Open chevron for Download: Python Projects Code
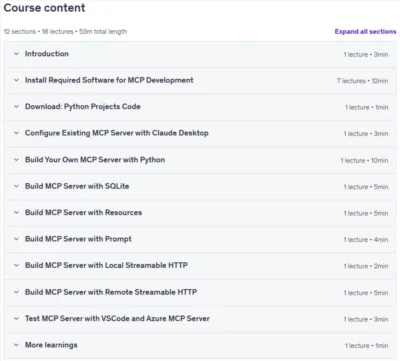Viewport: 400px width, 361px height. pos(16,107)
